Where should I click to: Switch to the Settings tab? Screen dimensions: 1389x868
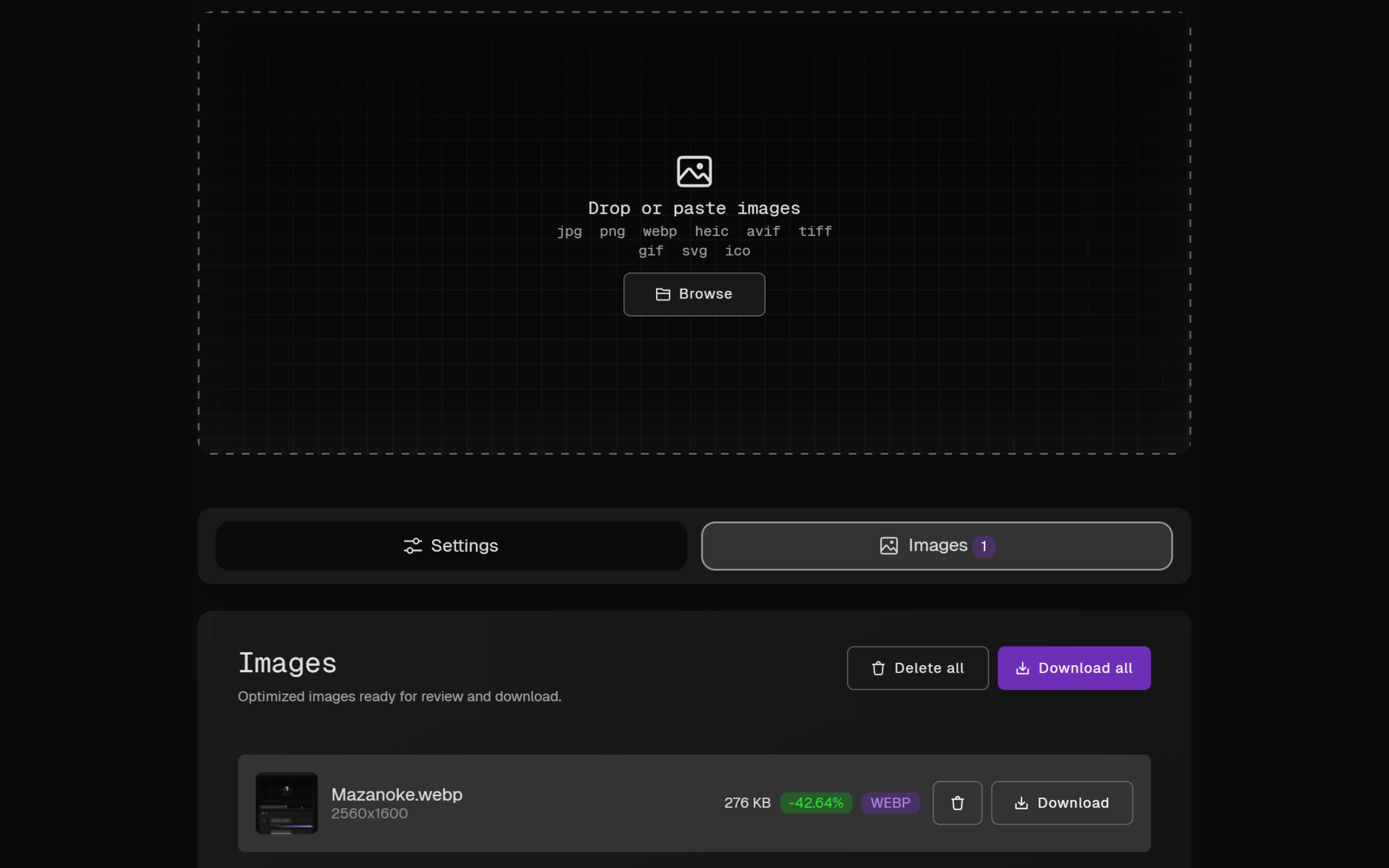point(451,545)
